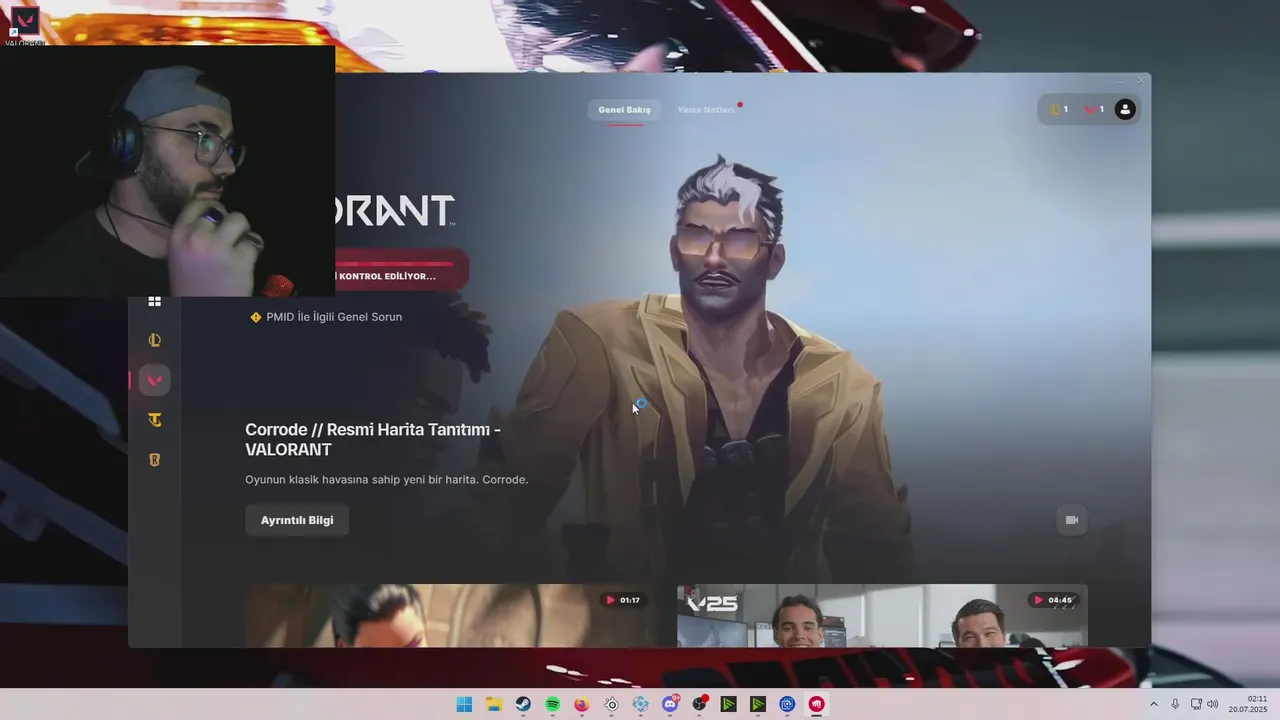Open the network tray icon

pyautogui.click(x=1196, y=704)
